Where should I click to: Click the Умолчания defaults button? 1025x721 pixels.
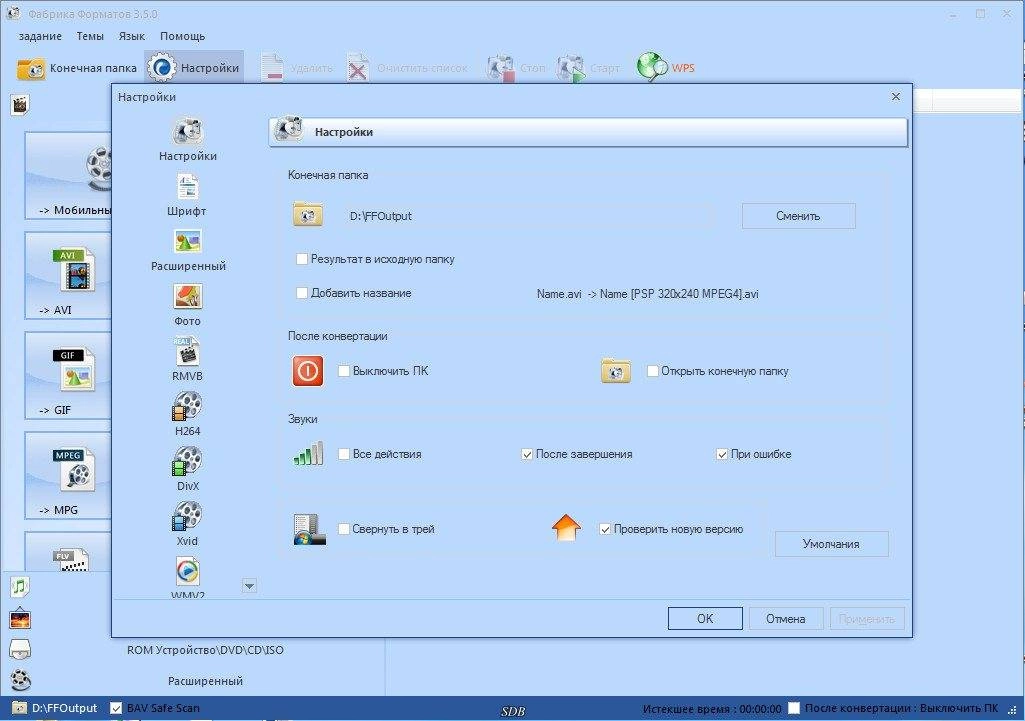point(832,544)
